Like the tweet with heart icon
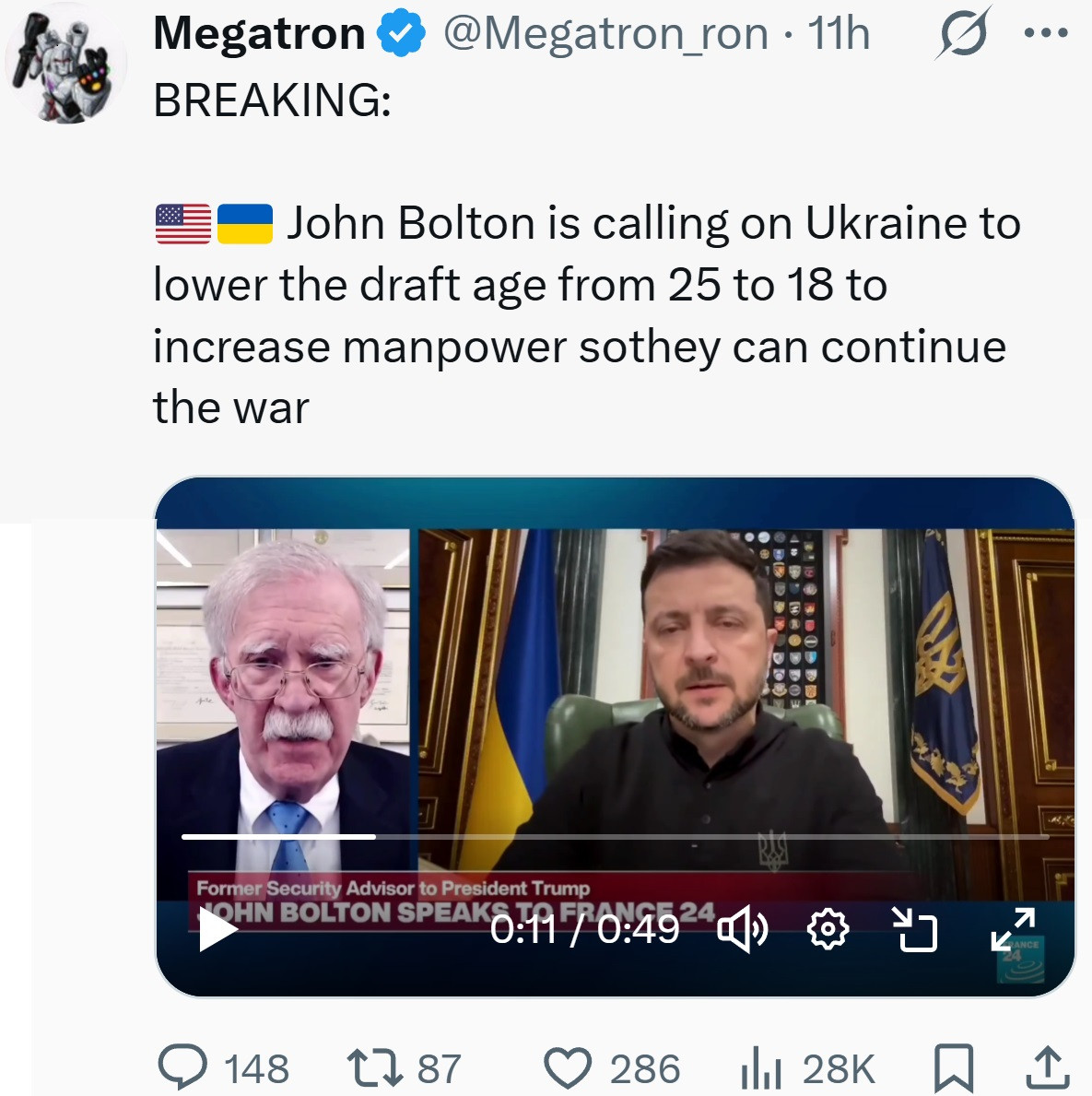Screen dimensions: 1092x1096 point(567,1067)
